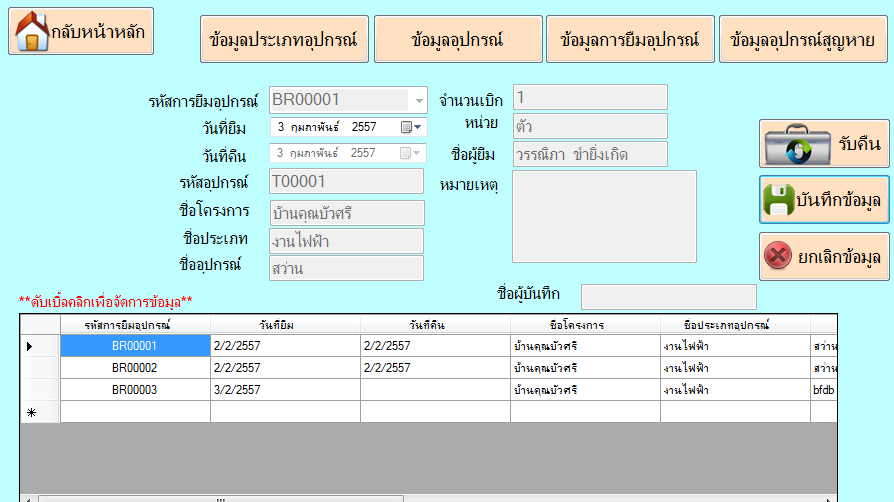Select the BR00002 cell in the grid
Viewport: 894px width, 502px height.
[x=135, y=368]
